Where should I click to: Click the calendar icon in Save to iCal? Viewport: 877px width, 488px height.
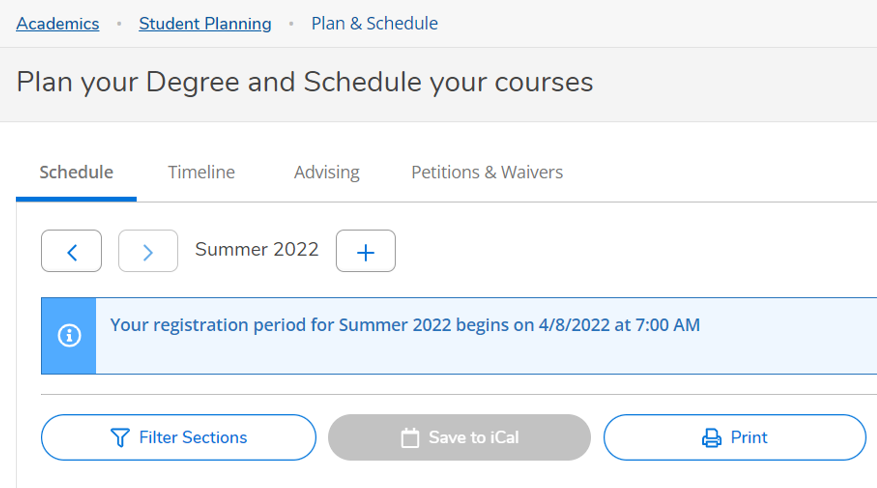click(x=410, y=438)
